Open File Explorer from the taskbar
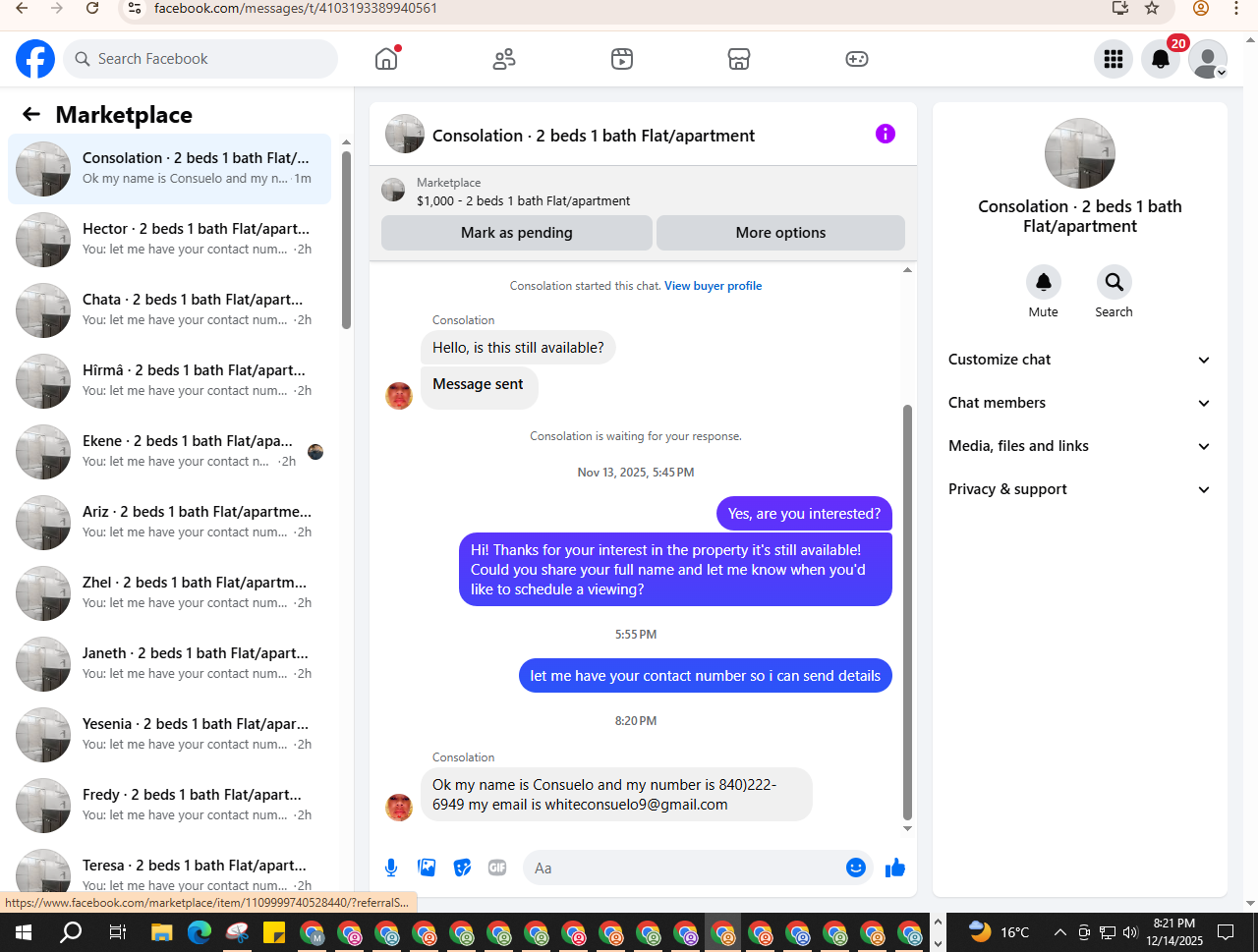This screenshot has height=952, width=1258. click(x=161, y=932)
